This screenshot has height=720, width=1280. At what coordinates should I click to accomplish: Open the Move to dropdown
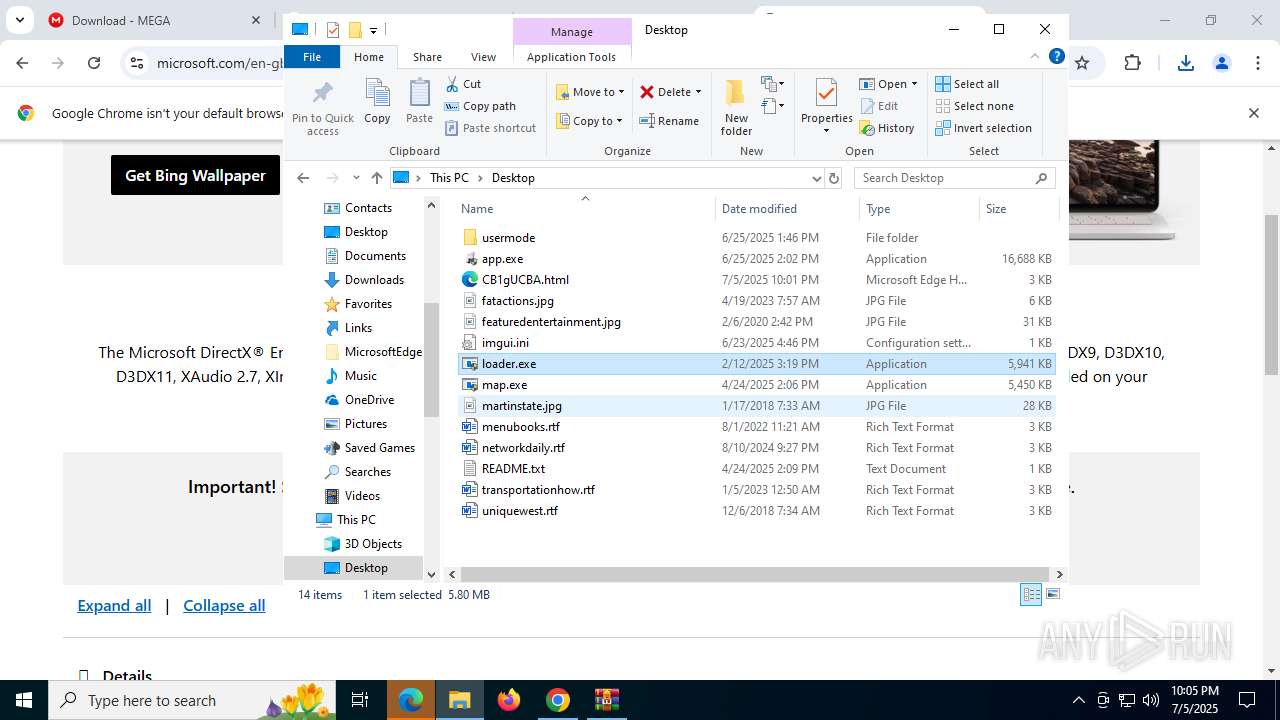click(x=590, y=92)
